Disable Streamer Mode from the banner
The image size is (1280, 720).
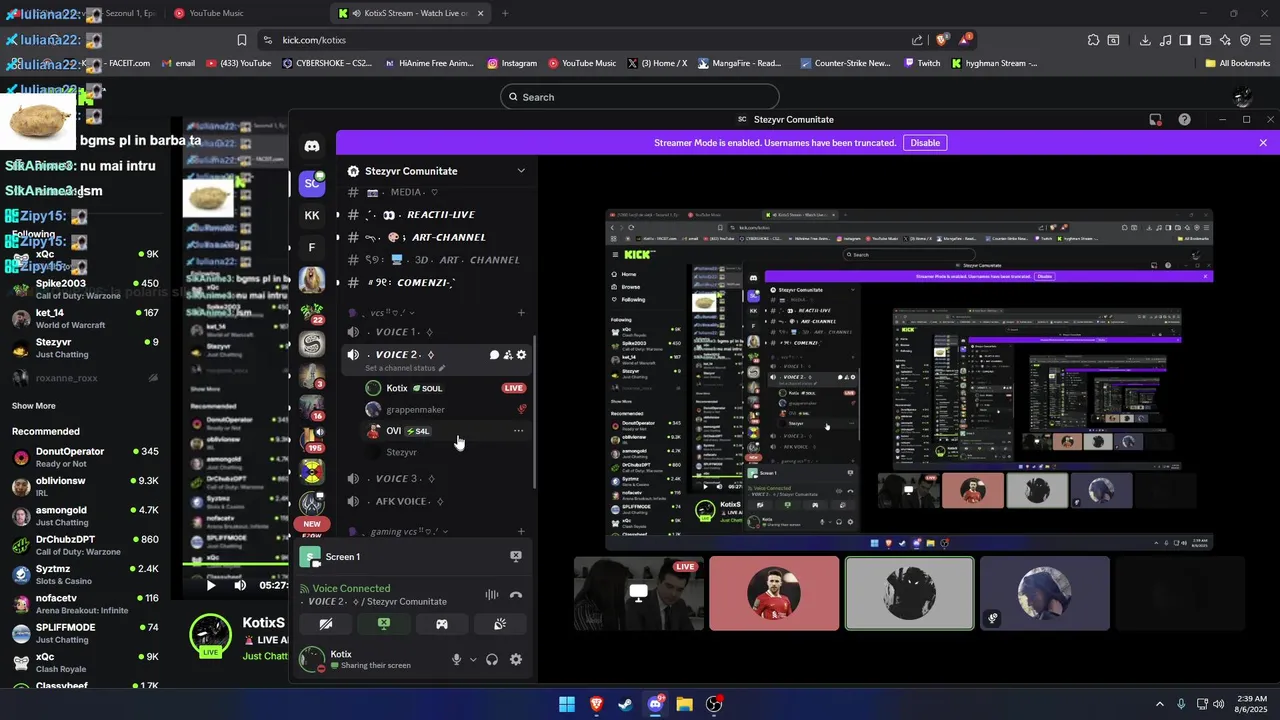pos(925,143)
